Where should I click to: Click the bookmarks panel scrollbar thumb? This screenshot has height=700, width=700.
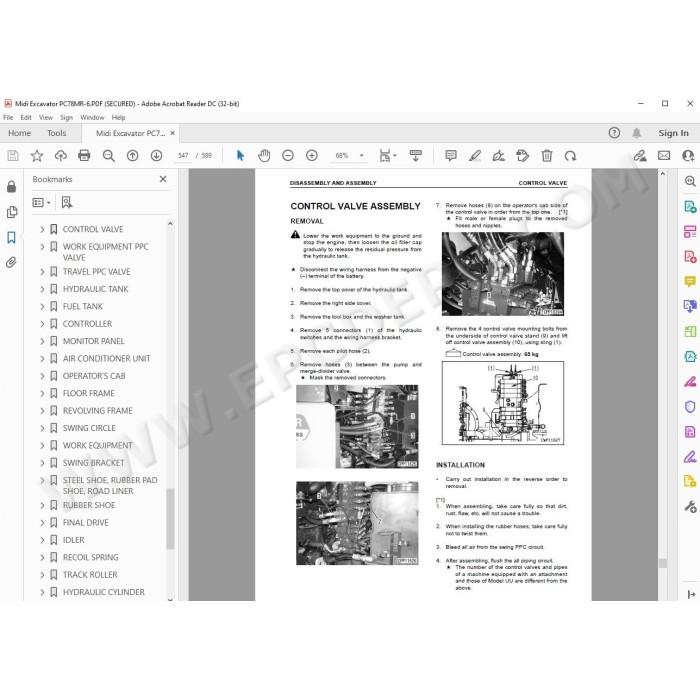pos(170,518)
